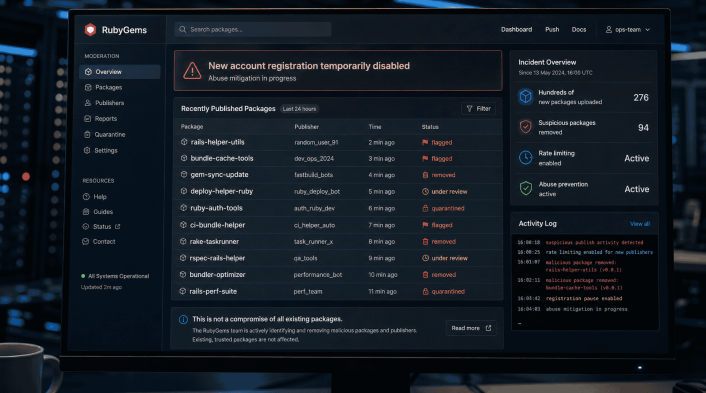
Task: Click the Package column header
Action: [192, 126]
